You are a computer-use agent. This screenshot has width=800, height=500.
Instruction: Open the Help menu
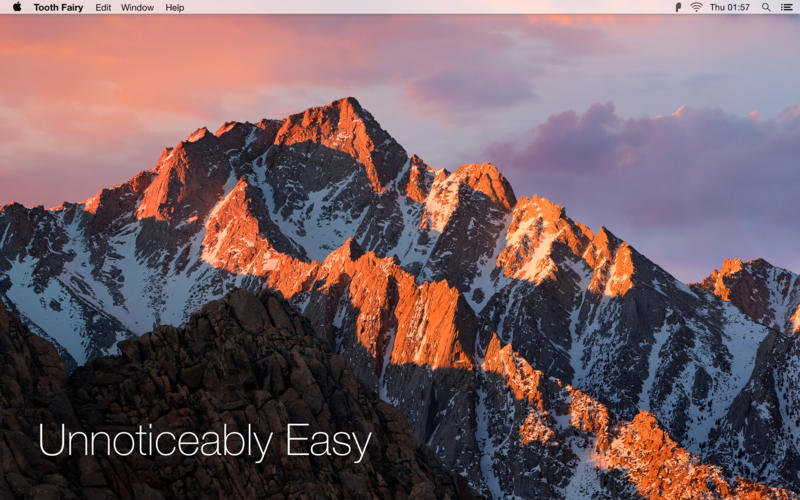(174, 7)
